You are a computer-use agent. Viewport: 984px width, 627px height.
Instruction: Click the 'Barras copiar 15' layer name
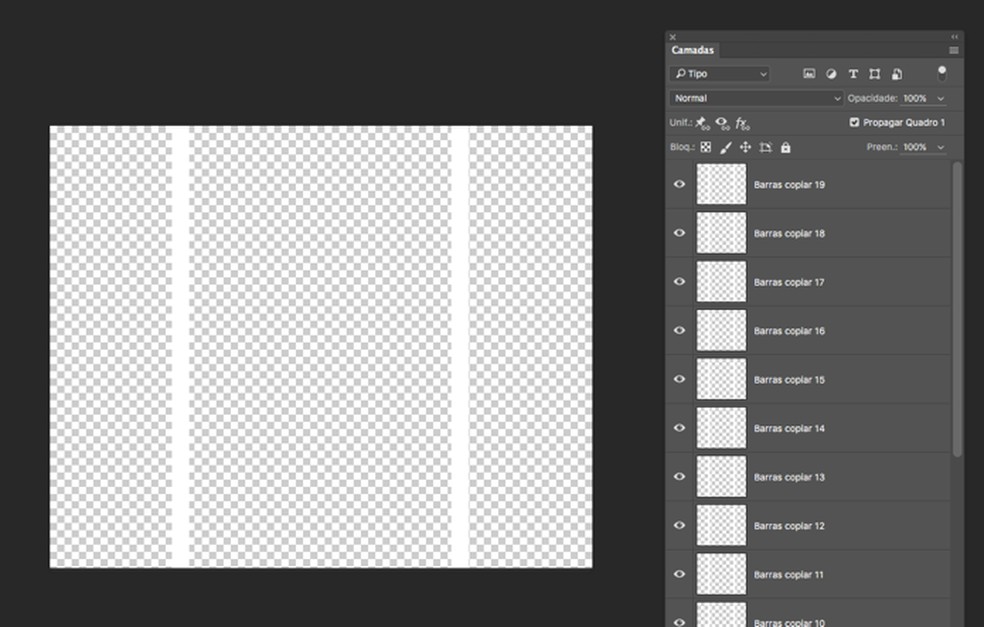789,380
